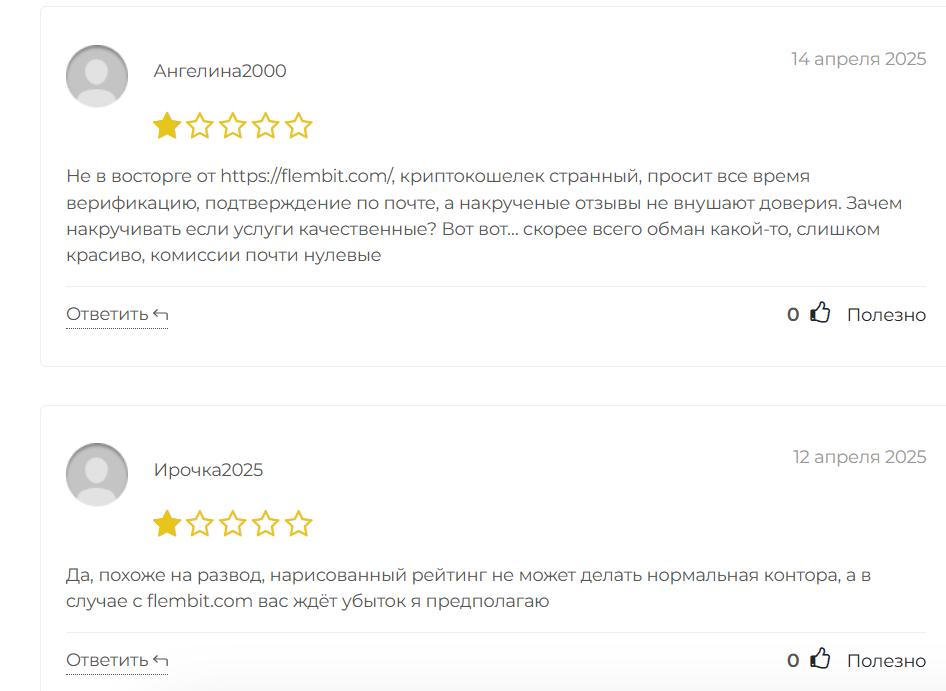This screenshot has width=946, height=691.
Task: Click the first star in Ангелина2000's rating
Action: point(167,126)
